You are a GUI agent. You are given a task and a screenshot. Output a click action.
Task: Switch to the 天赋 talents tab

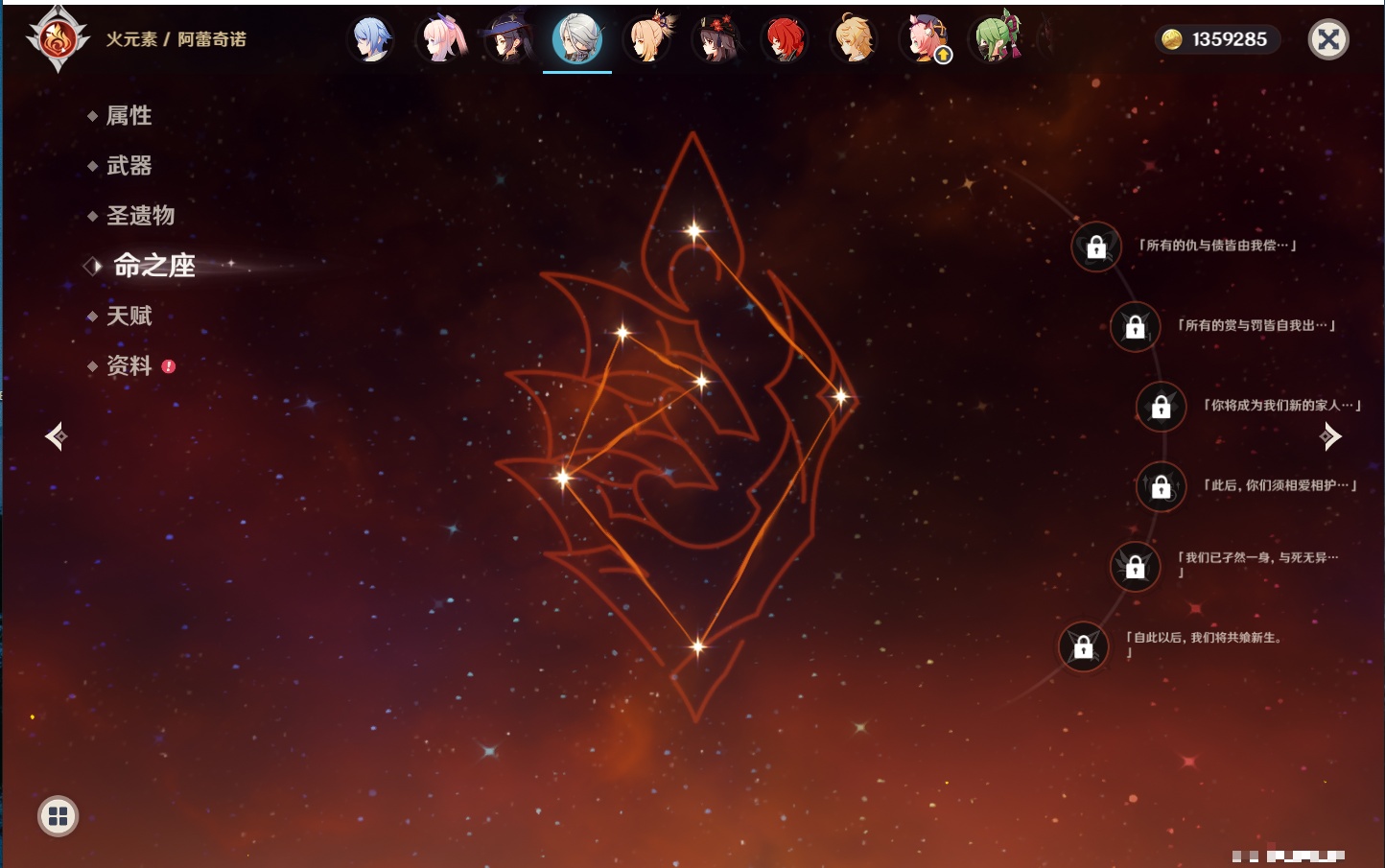click(x=129, y=316)
